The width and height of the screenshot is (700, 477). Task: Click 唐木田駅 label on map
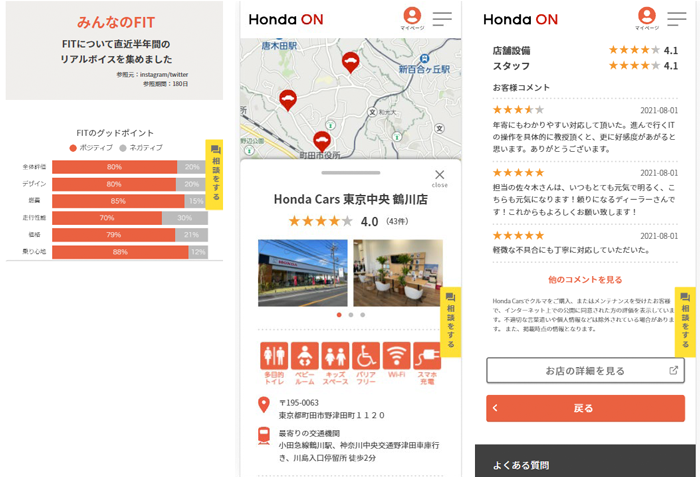pyautogui.click(x=279, y=46)
